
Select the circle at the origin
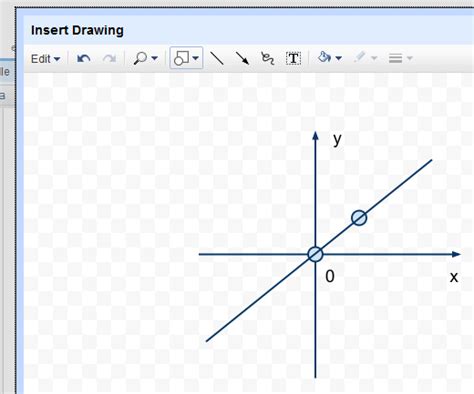click(x=315, y=254)
